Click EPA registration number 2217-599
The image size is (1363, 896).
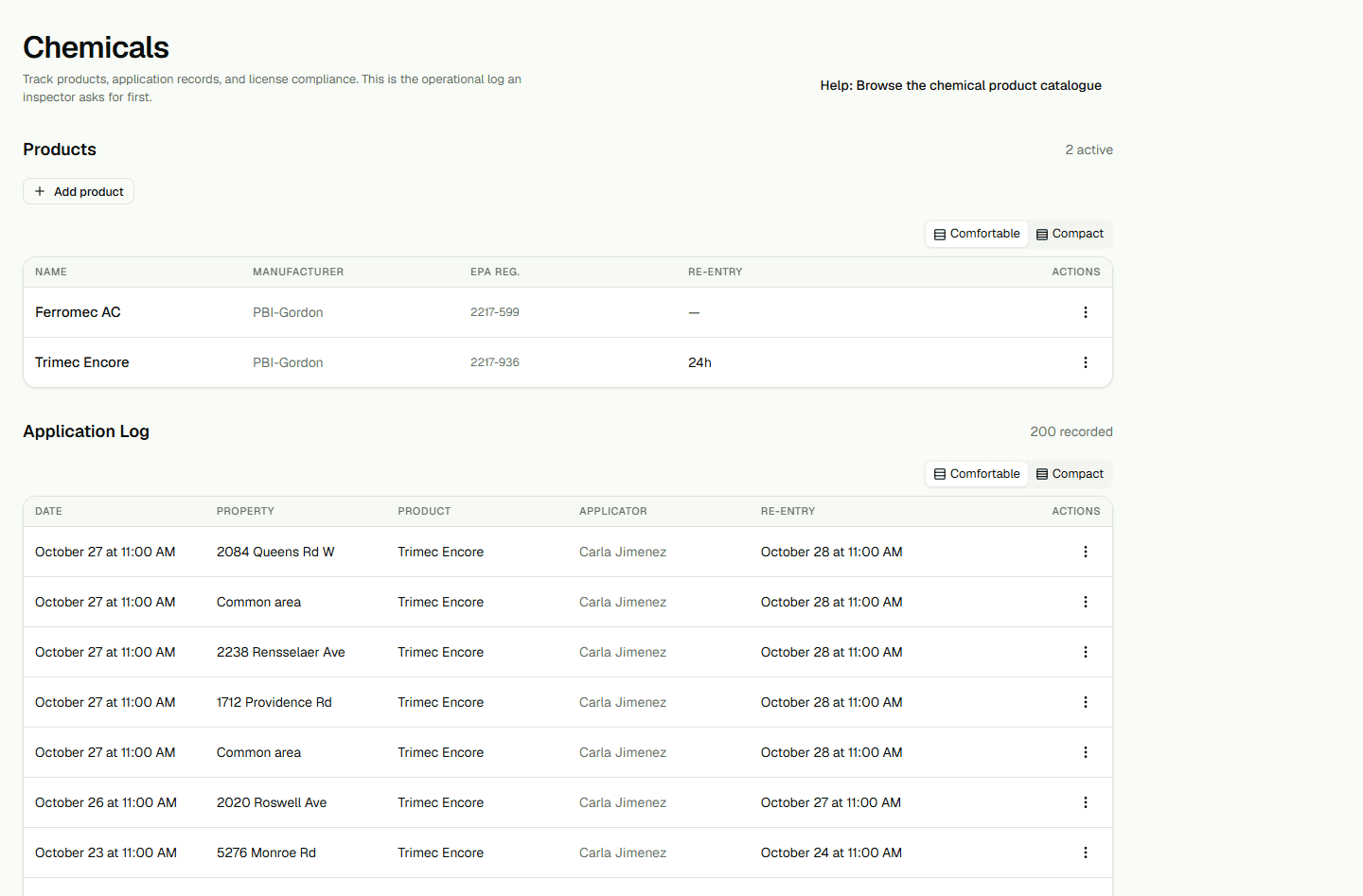pos(495,312)
